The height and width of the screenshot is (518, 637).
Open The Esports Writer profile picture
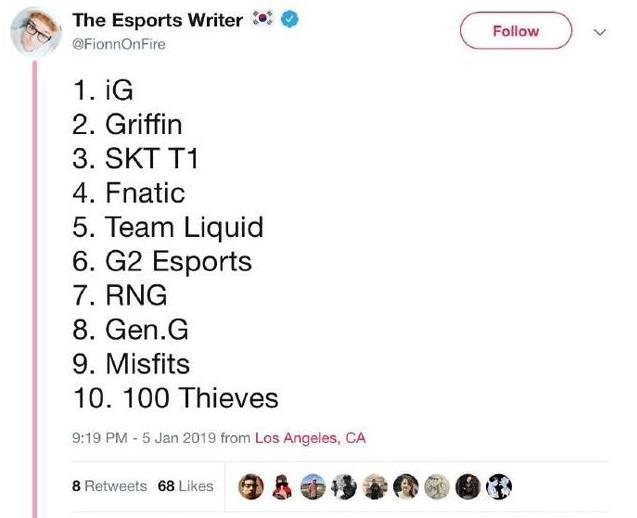(x=36, y=32)
